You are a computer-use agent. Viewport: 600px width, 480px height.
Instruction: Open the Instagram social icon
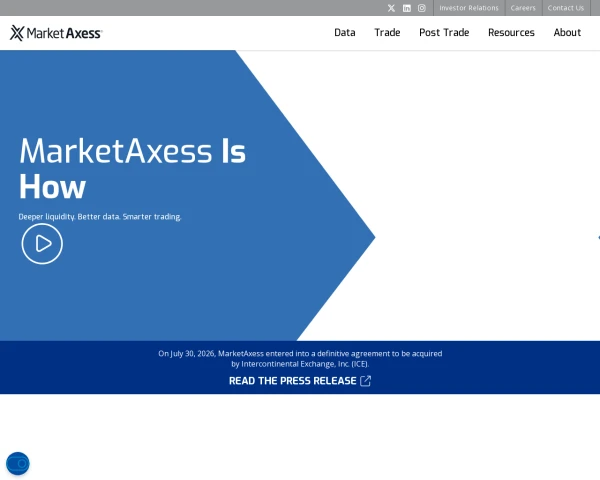[422, 8]
